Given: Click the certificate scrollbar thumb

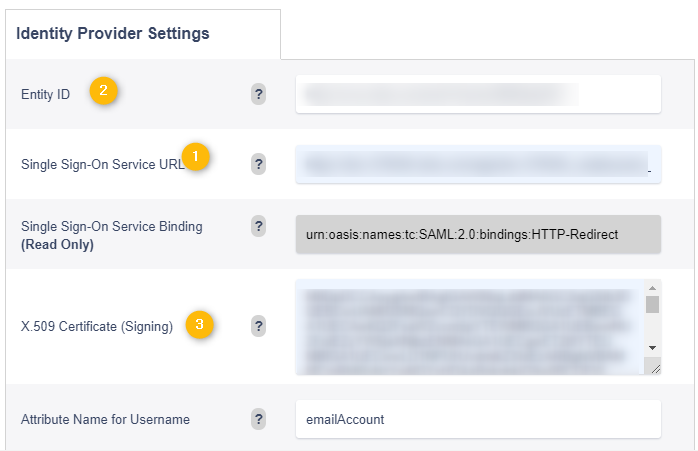Looking at the screenshot, I should 653,305.
